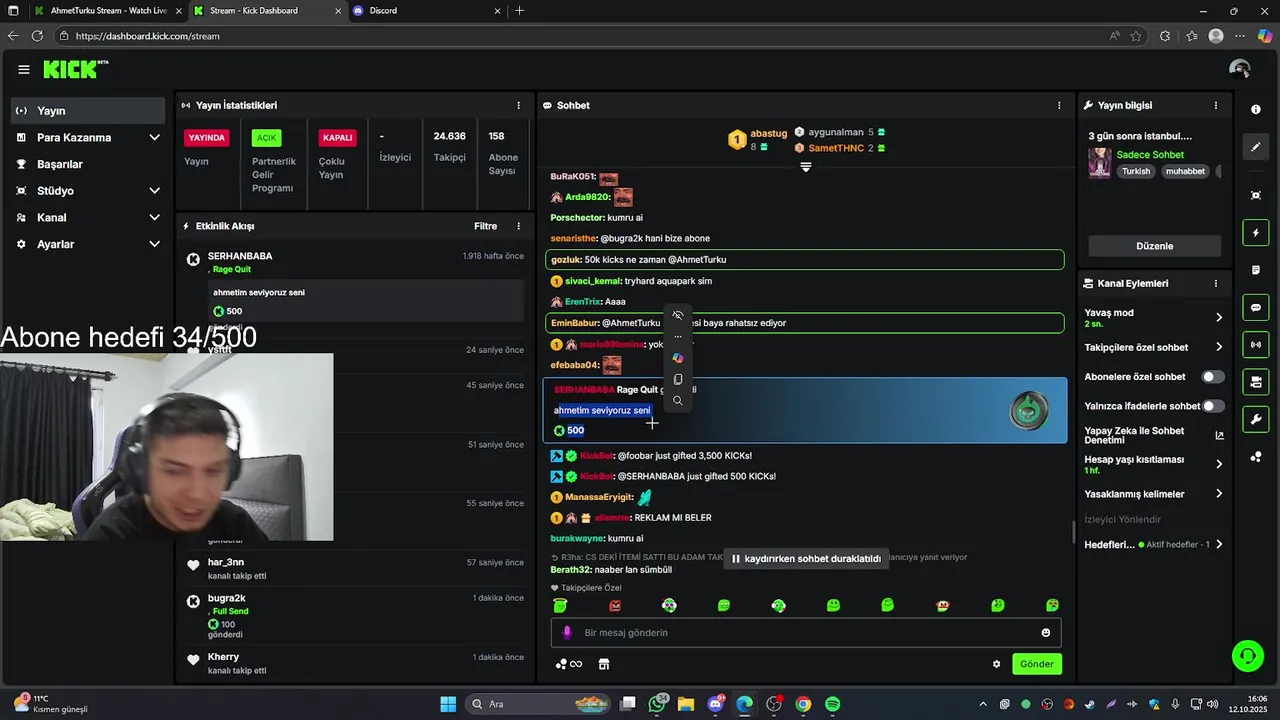This screenshot has width=1280, height=720.
Task: Open Yayın bilgisi three-dot options
Action: [x=1216, y=105]
